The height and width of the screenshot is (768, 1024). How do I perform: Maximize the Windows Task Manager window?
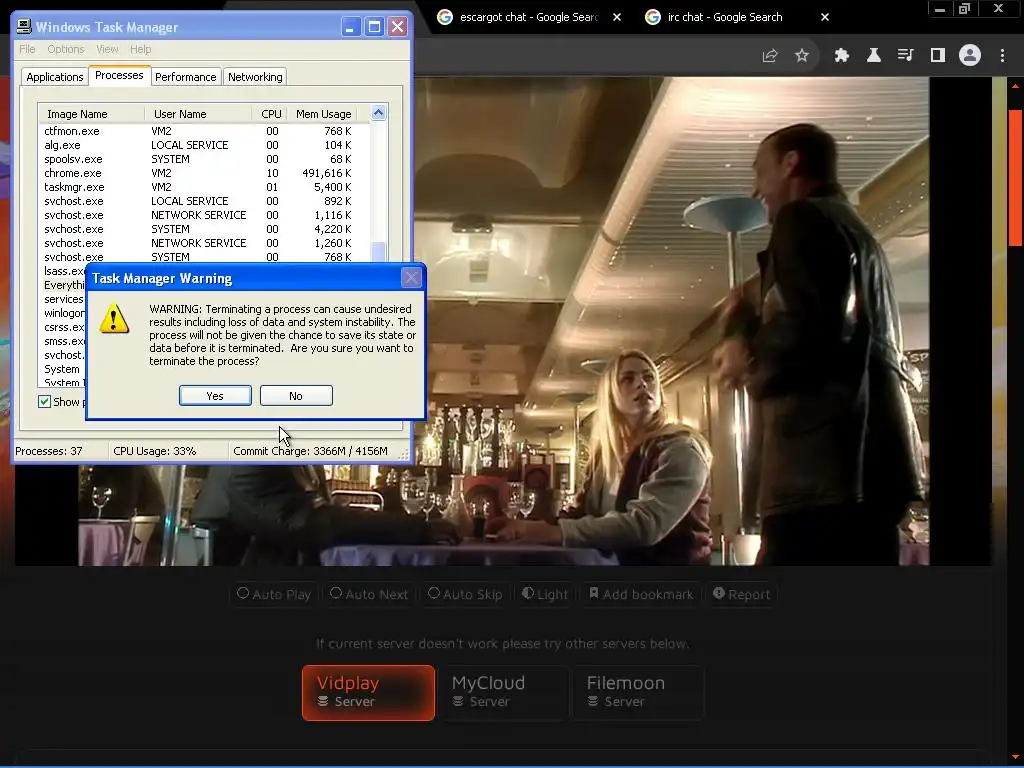(x=374, y=27)
